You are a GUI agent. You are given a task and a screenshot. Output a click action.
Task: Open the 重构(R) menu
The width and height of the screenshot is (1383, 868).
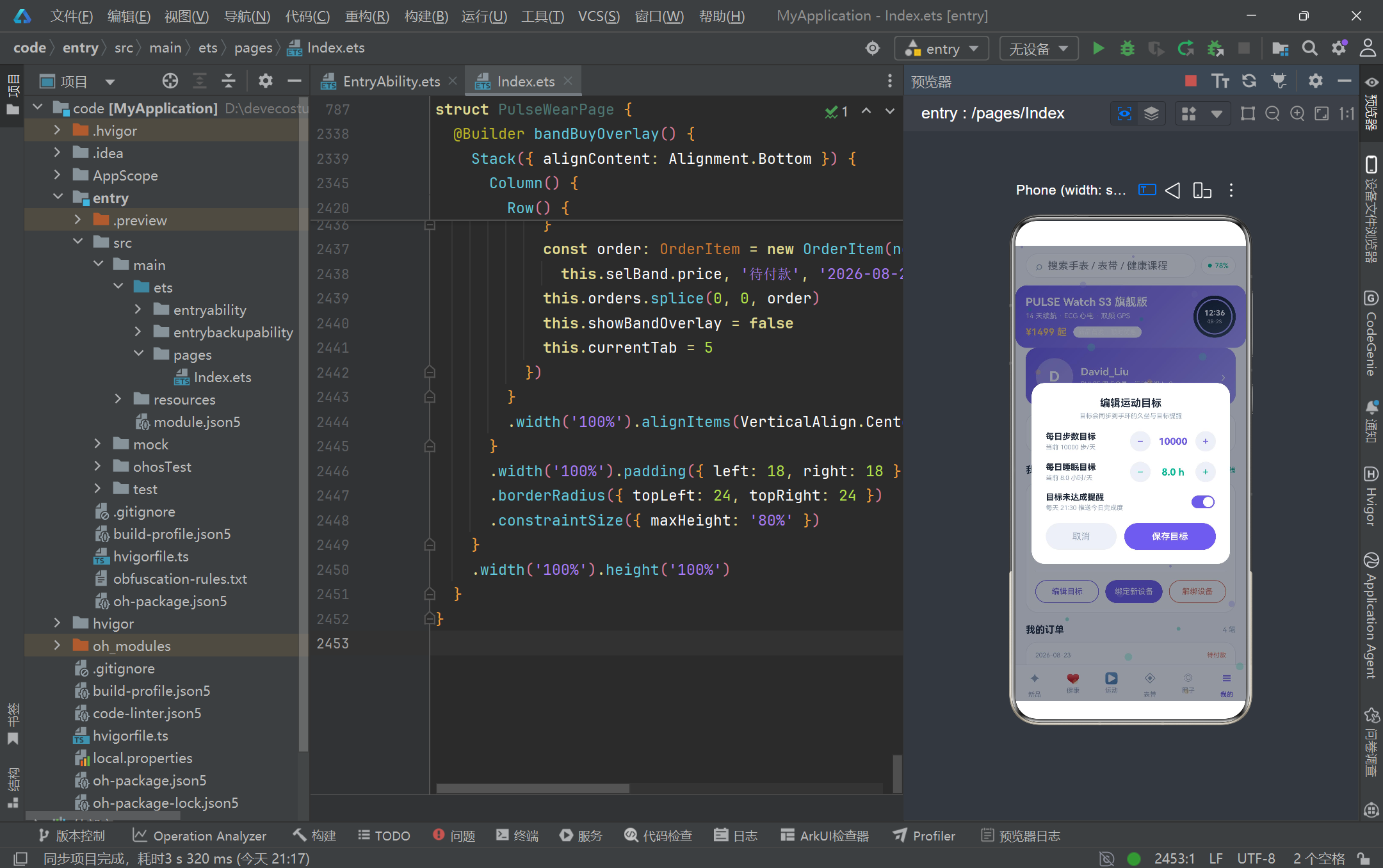[x=367, y=16]
